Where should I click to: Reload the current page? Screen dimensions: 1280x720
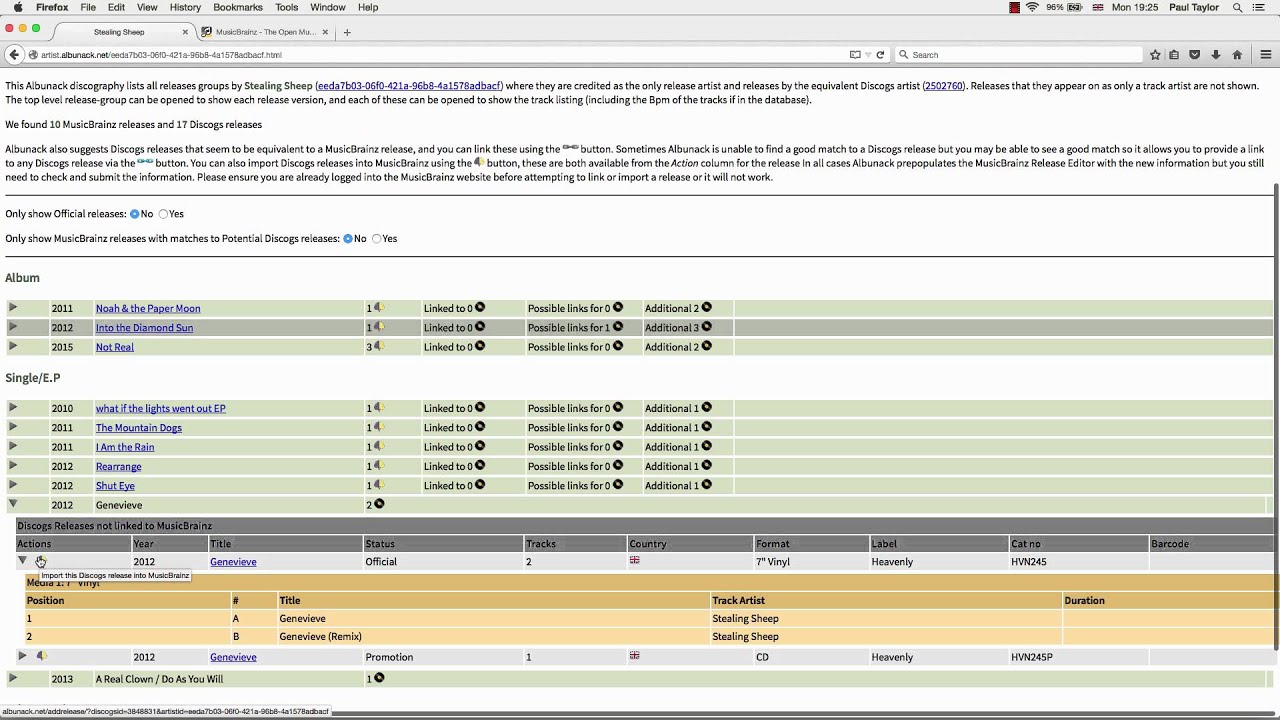[x=880, y=55]
